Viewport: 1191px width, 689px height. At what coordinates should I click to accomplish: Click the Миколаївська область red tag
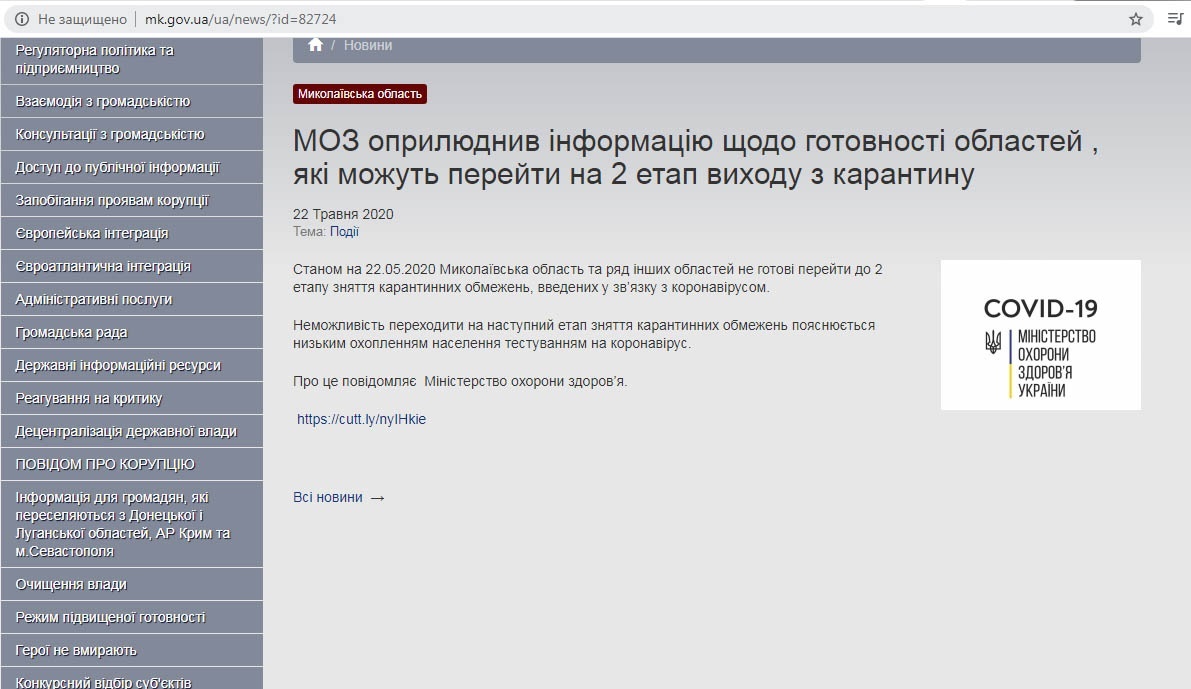pyautogui.click(x=360, y=93)
